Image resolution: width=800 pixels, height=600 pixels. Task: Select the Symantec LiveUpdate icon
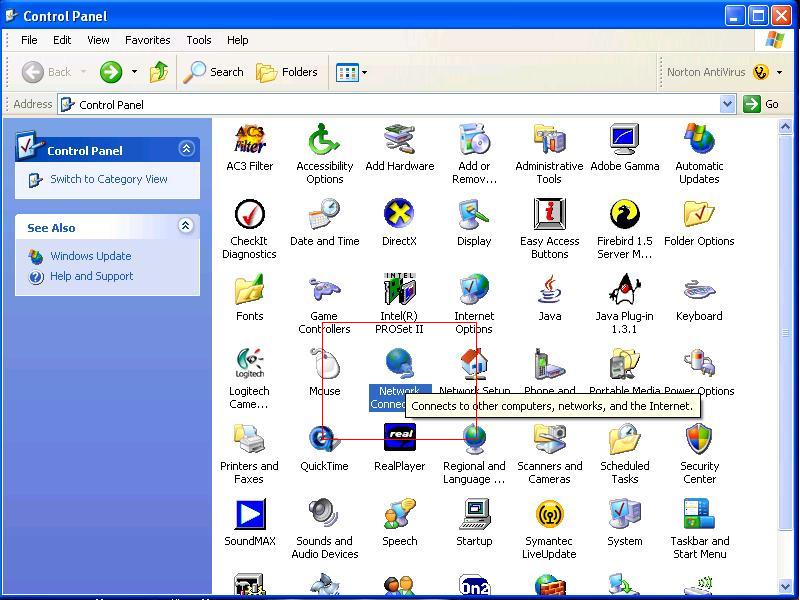549,514
